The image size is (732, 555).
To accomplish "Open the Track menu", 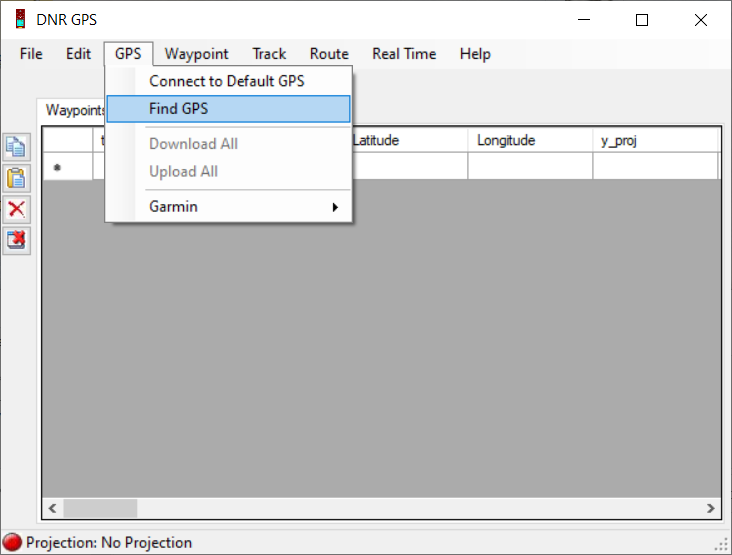I will coord(269,54).
